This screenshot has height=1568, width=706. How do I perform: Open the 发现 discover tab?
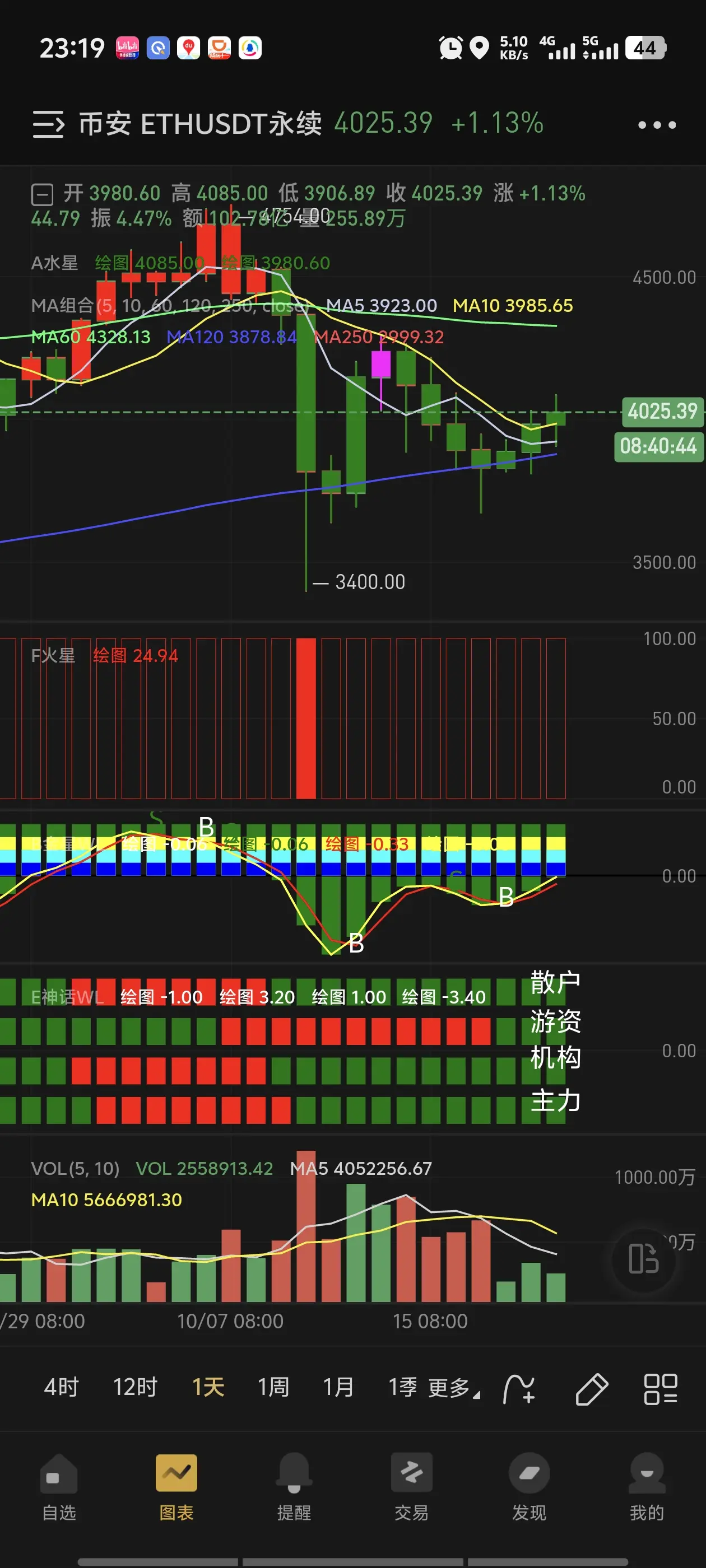529,1488
